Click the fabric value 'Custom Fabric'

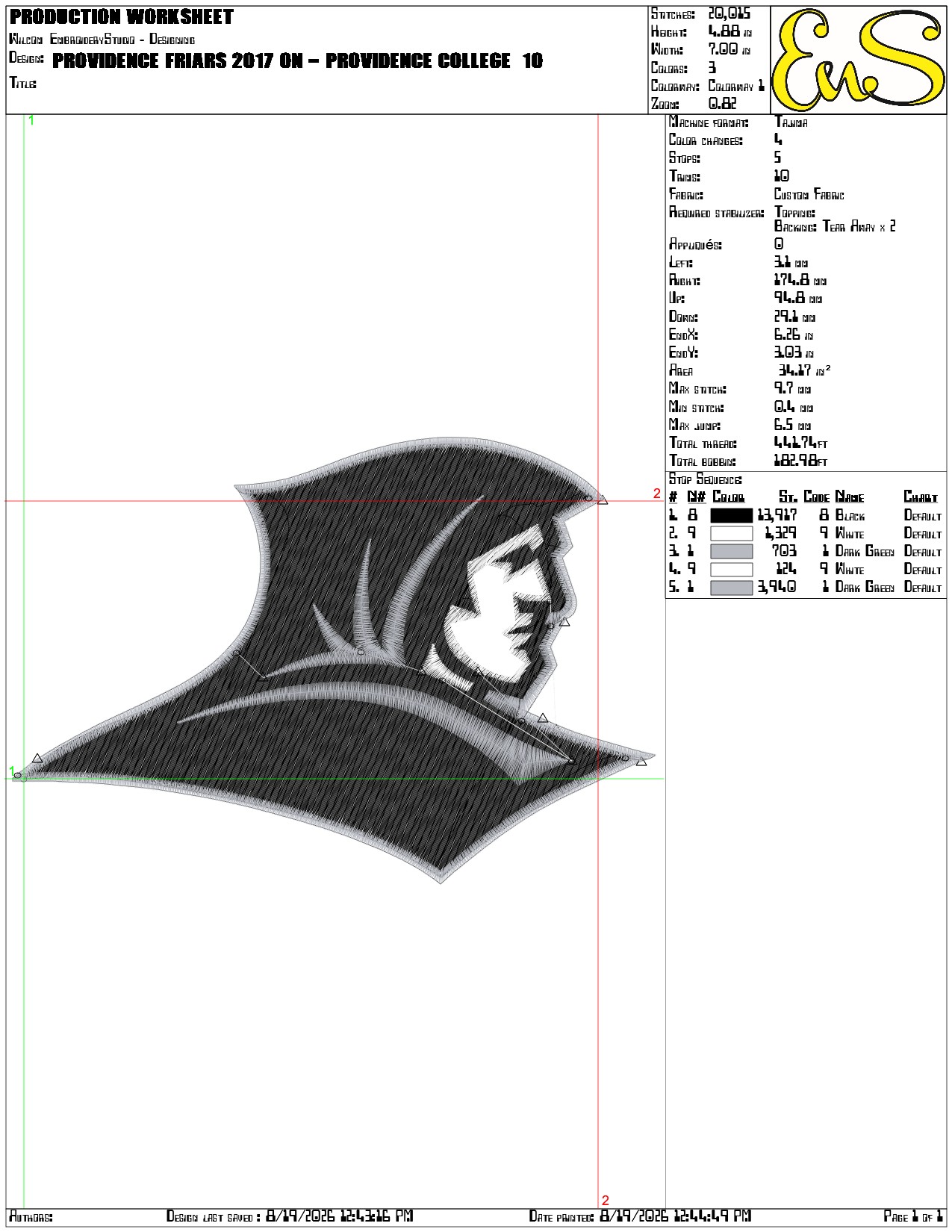tap(809, 194)
